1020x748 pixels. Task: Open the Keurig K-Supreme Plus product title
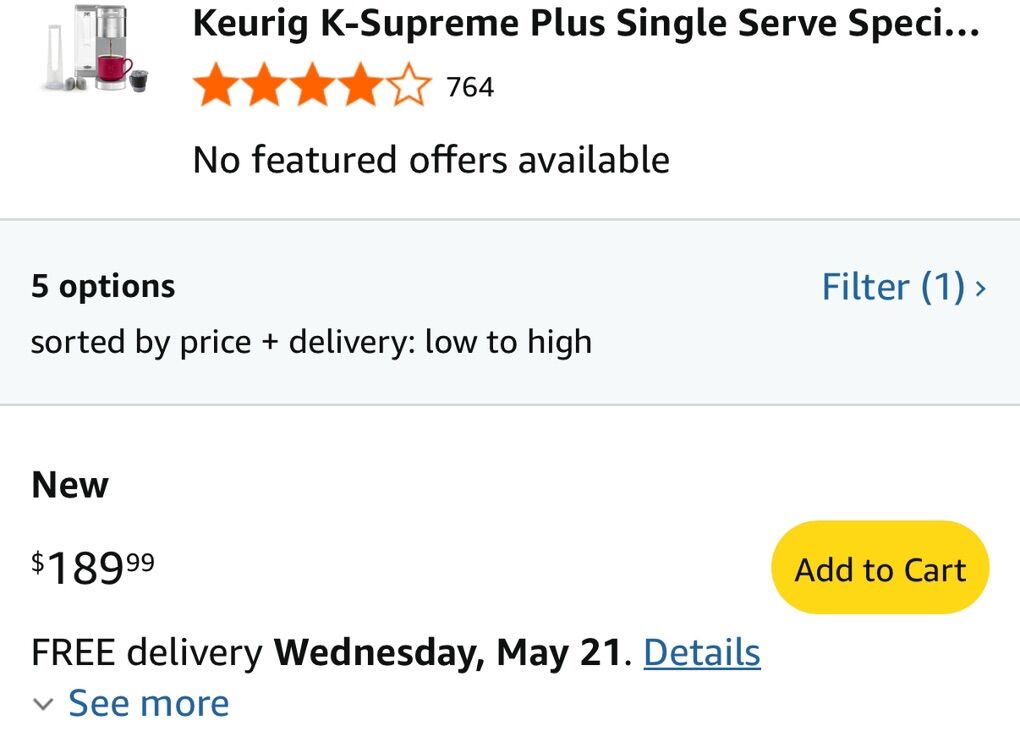click(x=585, y=24)
